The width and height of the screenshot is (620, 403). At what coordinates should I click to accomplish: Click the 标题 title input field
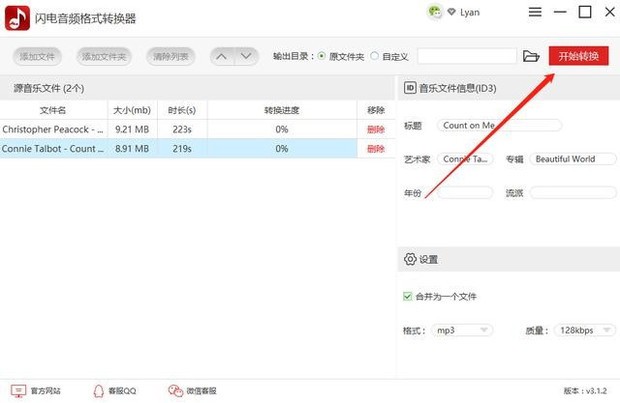point(499,126)
